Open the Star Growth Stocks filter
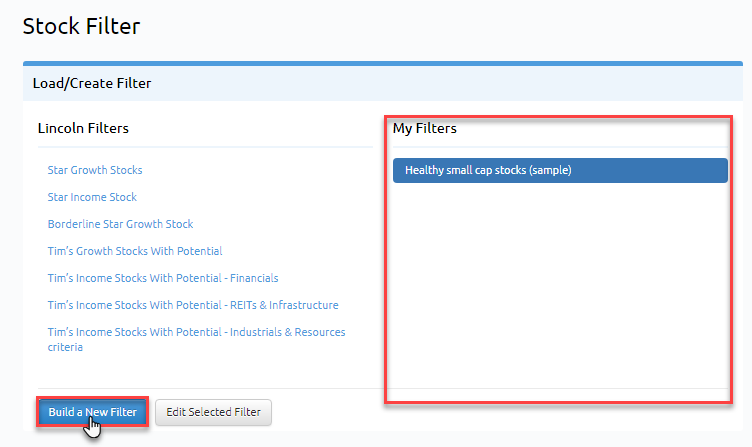The width and height of the screenshot is (752, 447). pyautogui.click(x=95, y=170)
